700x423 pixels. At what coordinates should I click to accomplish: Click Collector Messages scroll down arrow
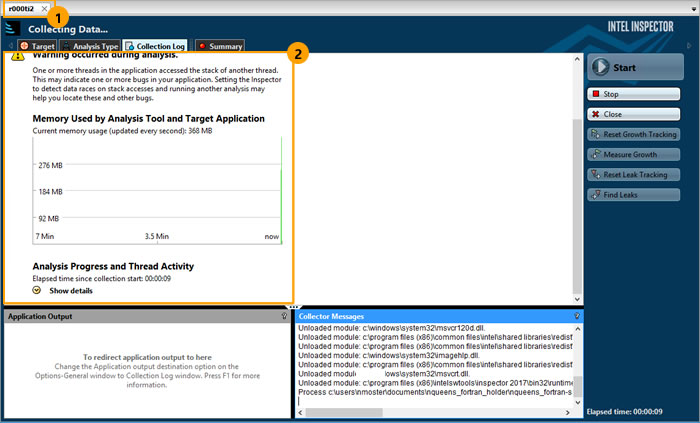tap(578, 402)
